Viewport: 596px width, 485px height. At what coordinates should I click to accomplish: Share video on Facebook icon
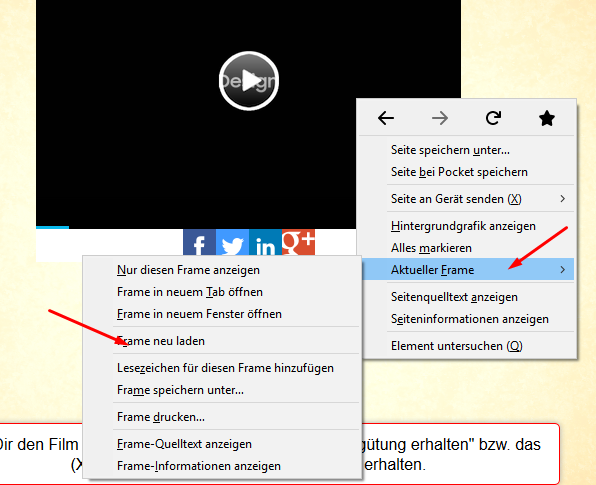pyautogui.click(x=199, y=242)
